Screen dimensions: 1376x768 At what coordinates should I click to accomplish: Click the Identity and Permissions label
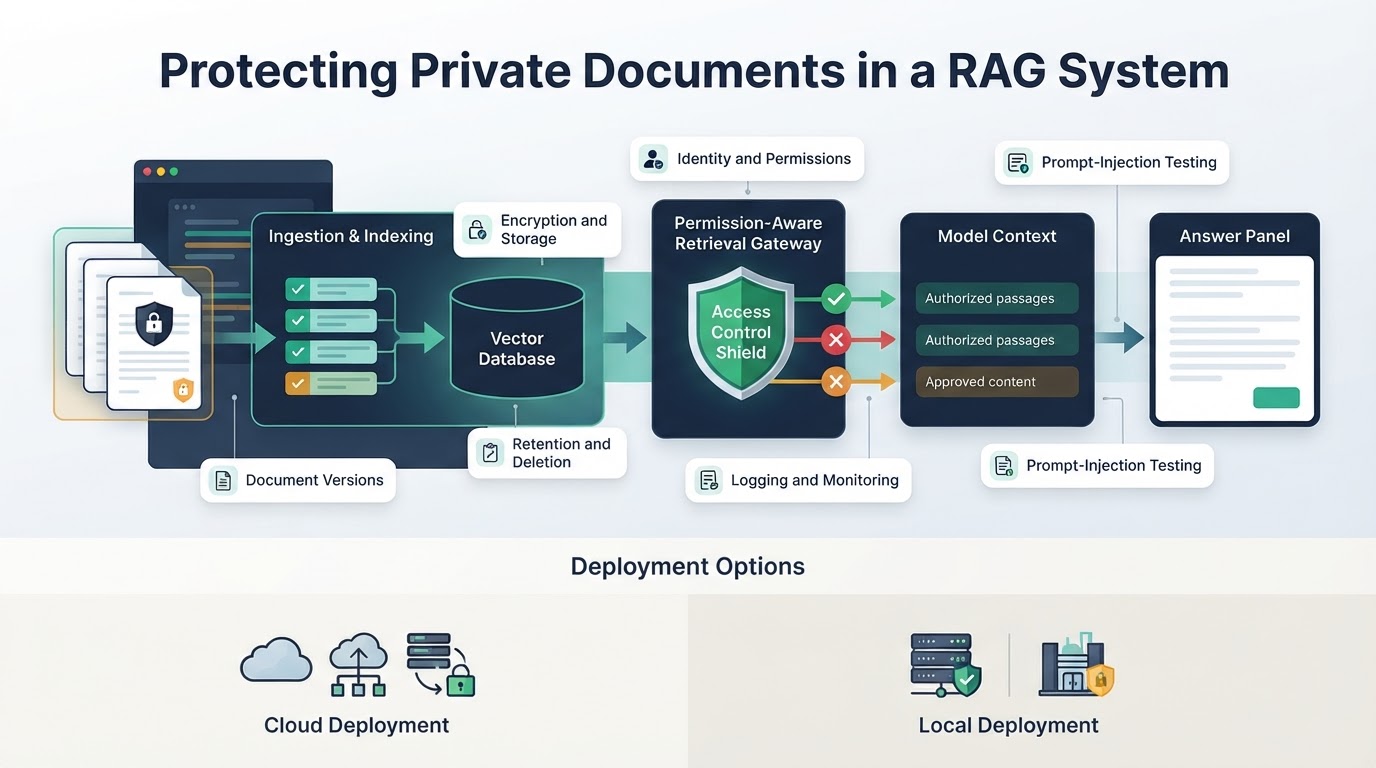point(764,159)
